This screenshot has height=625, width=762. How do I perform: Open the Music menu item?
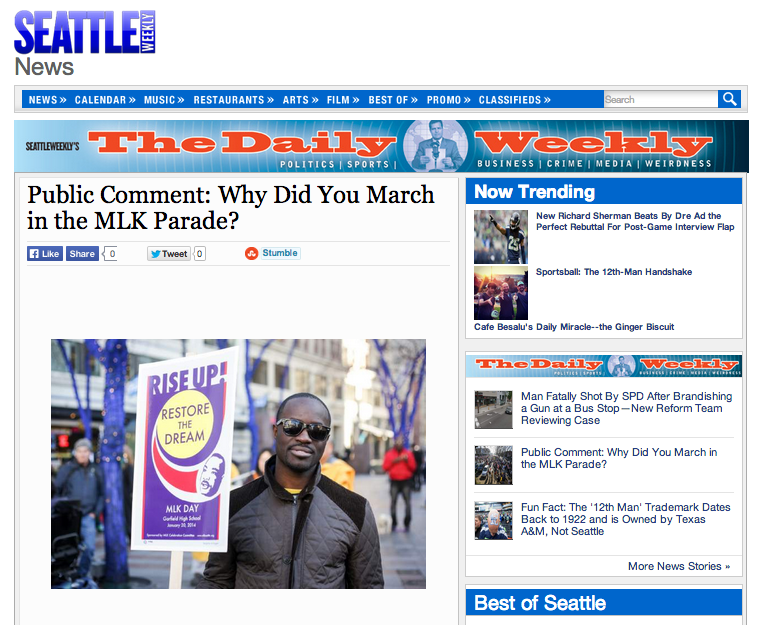pos(164,100)
